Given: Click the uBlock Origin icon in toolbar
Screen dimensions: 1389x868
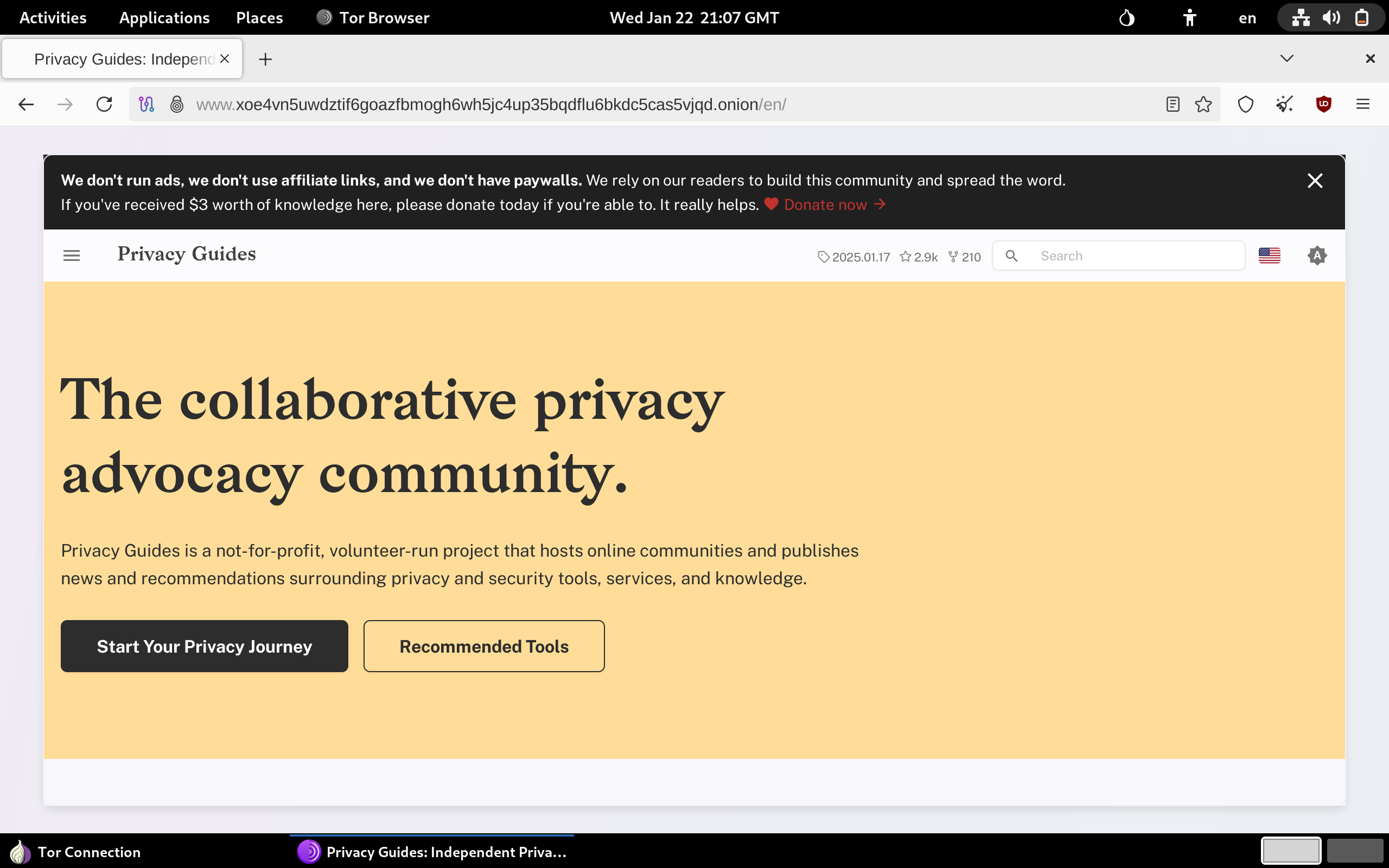Looking at the screenshot, I should pos(1324,104).
